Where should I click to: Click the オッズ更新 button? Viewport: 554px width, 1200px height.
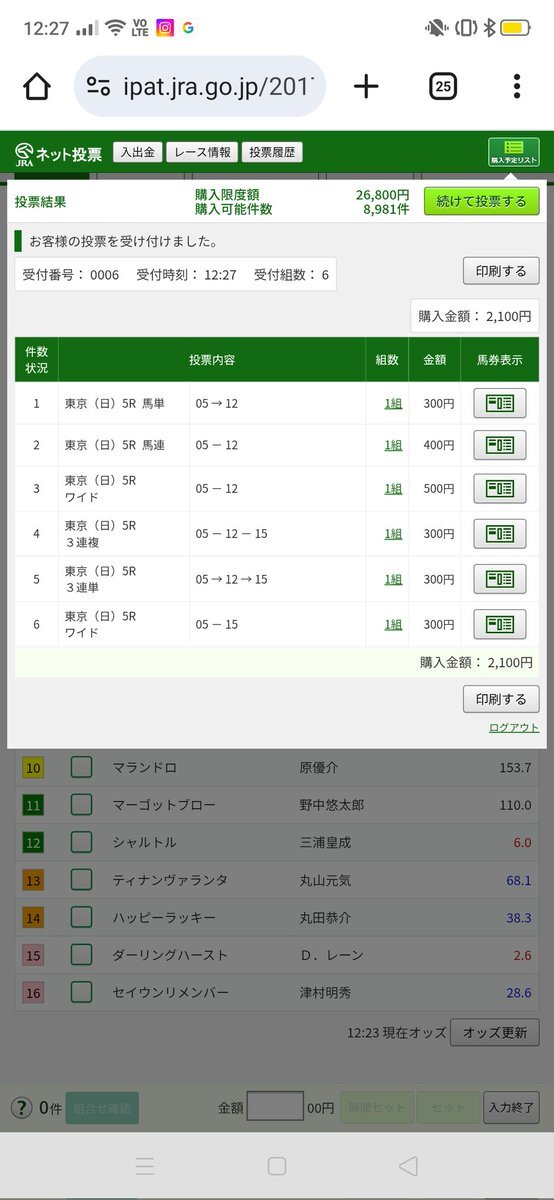pos(495,1032)
